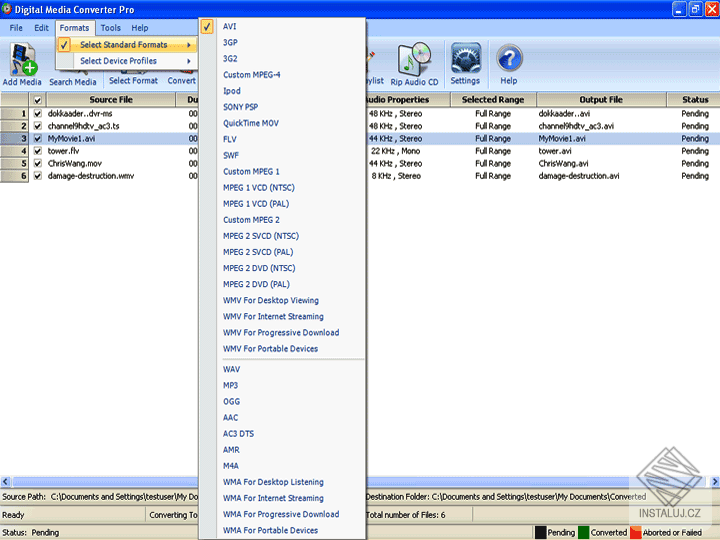The image size is (720, 540).
Task: Select Custom MPEG-4 format
Action: click(282, 74)
